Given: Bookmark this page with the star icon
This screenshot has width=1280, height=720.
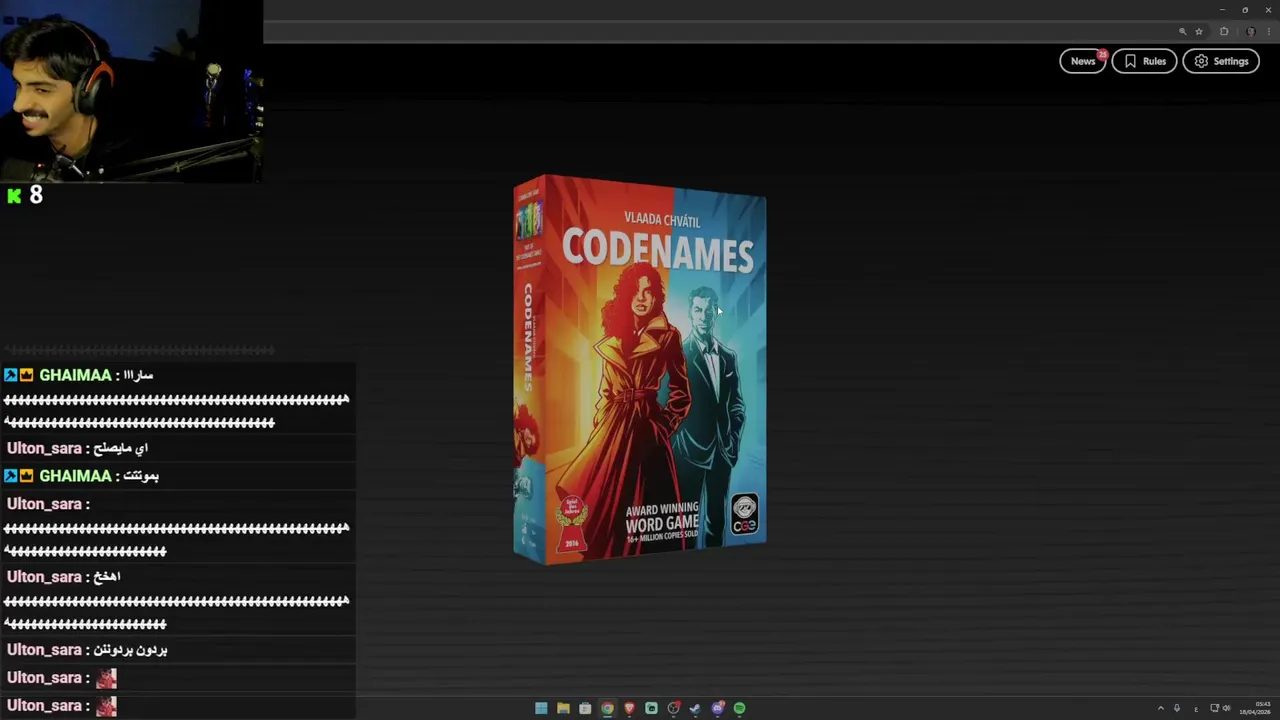Looking at the screenshot, I should click(1199, 31).
